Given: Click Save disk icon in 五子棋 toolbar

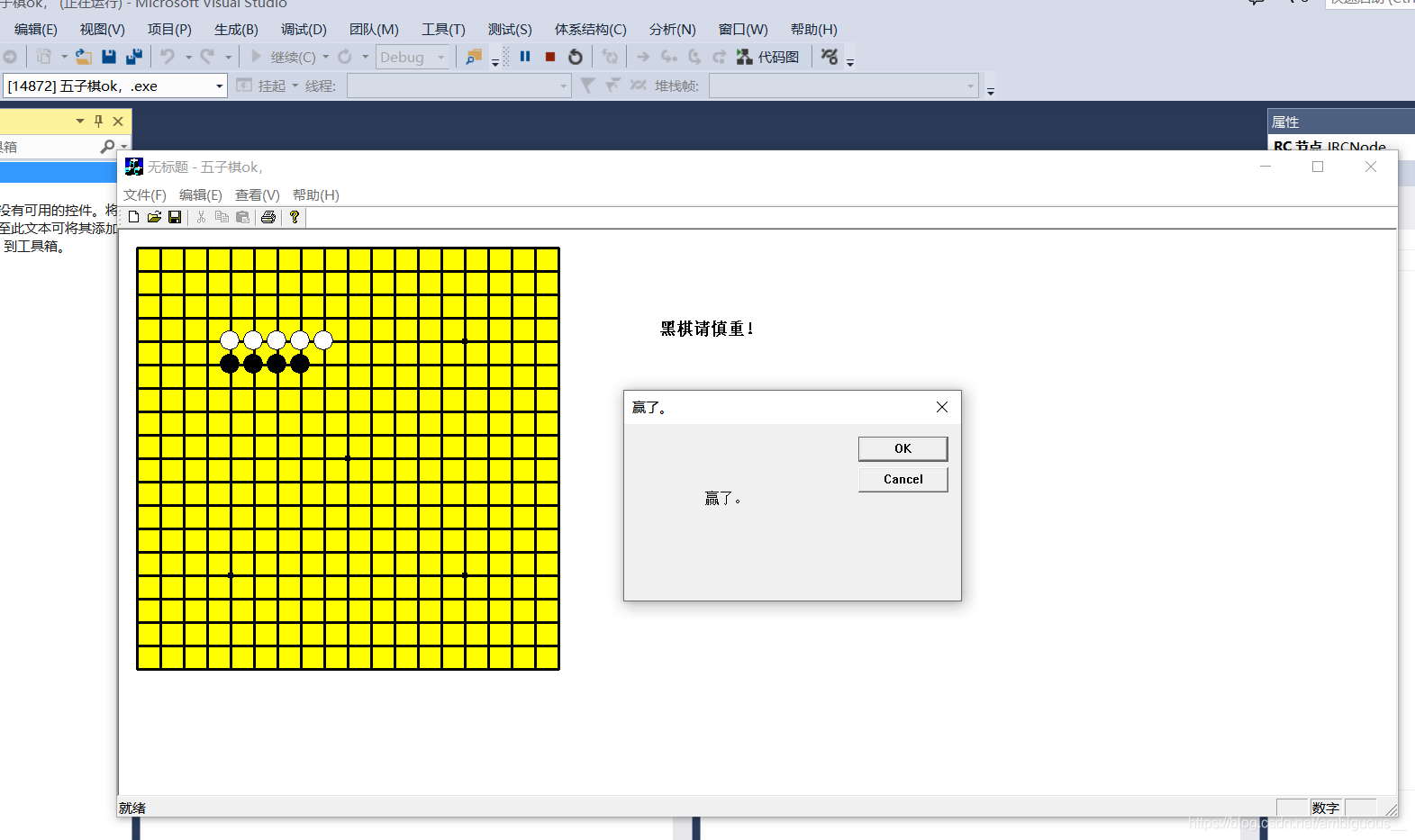Looking at the screenshot, I should tap(175, 217).
